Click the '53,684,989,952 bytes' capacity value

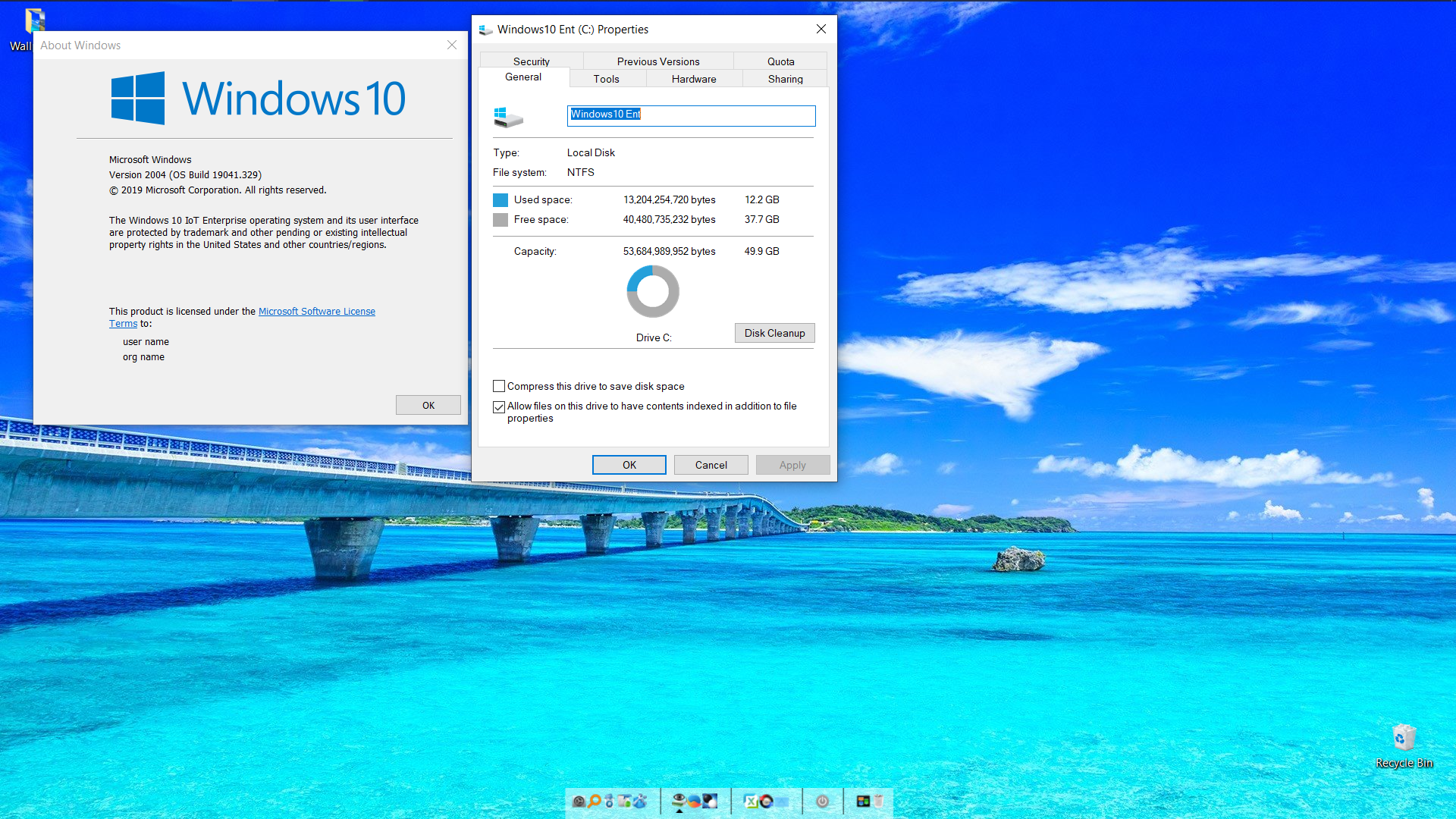click(669, 251)
